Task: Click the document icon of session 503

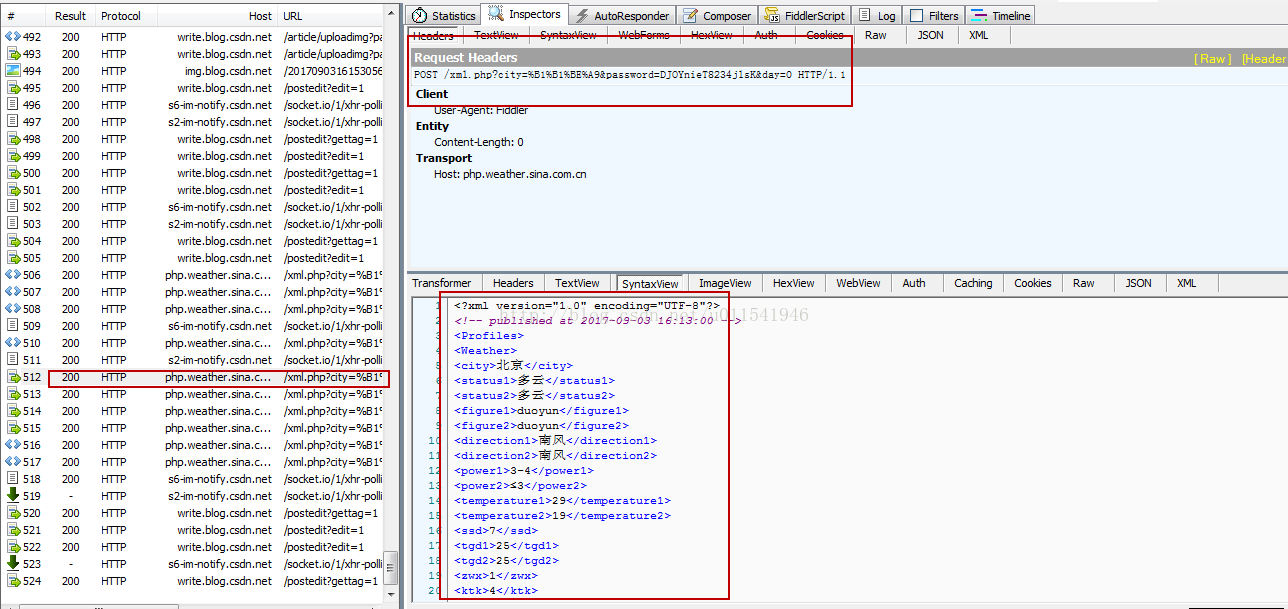Action: click(13, 224)
